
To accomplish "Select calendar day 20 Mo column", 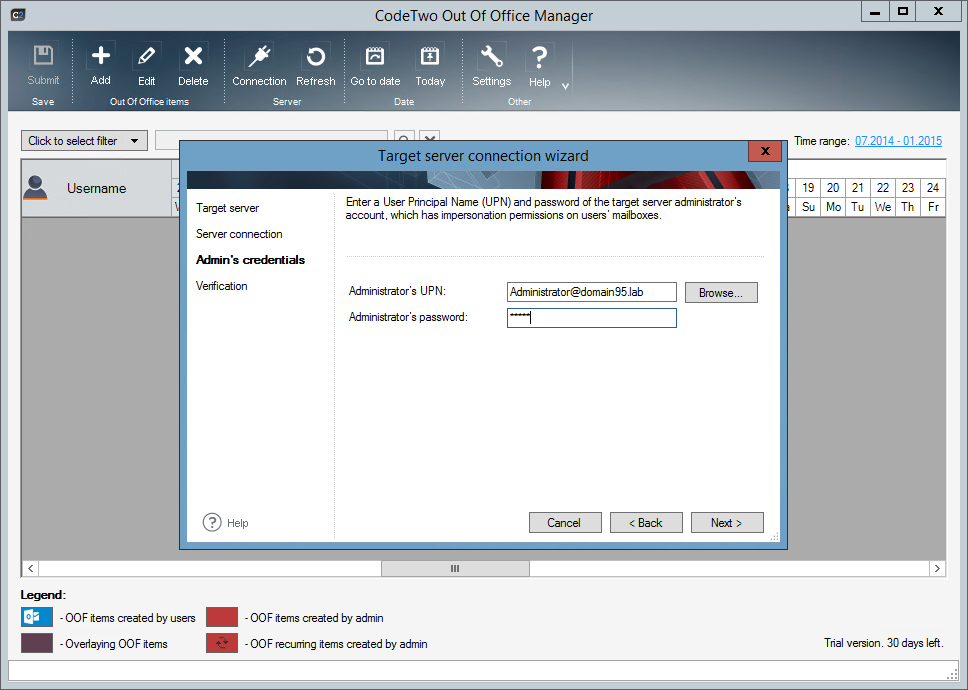I will coord(833,197).
